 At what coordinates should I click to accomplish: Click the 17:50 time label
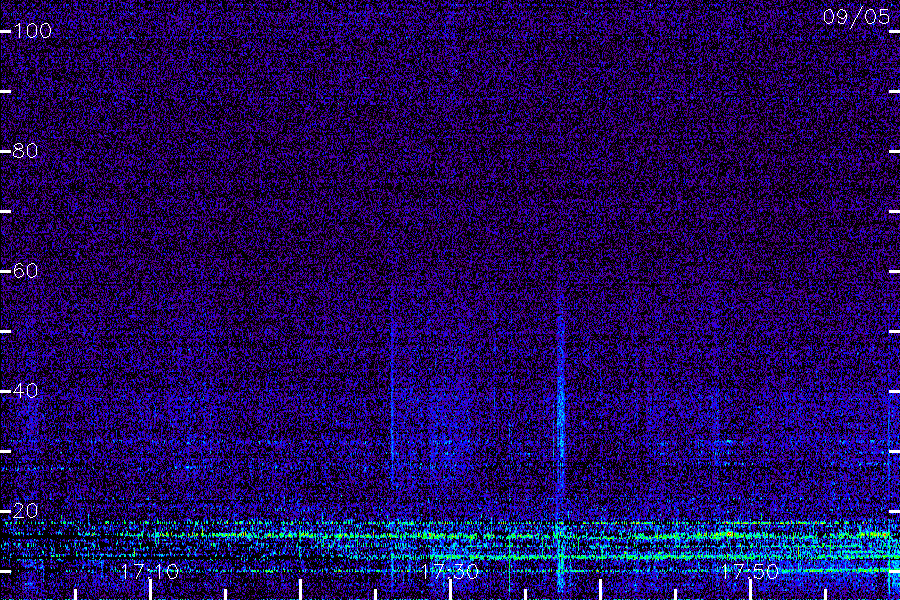tap(750, 571)
